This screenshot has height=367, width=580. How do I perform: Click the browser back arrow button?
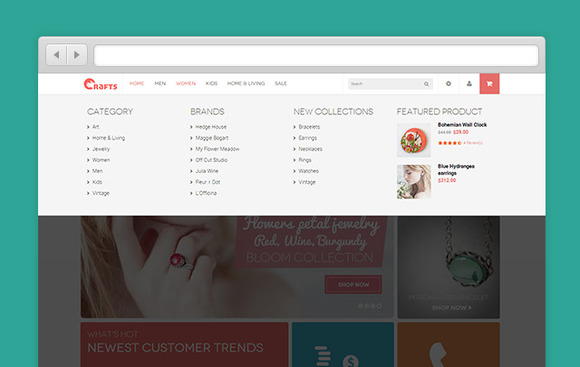(x=56, y=55)
